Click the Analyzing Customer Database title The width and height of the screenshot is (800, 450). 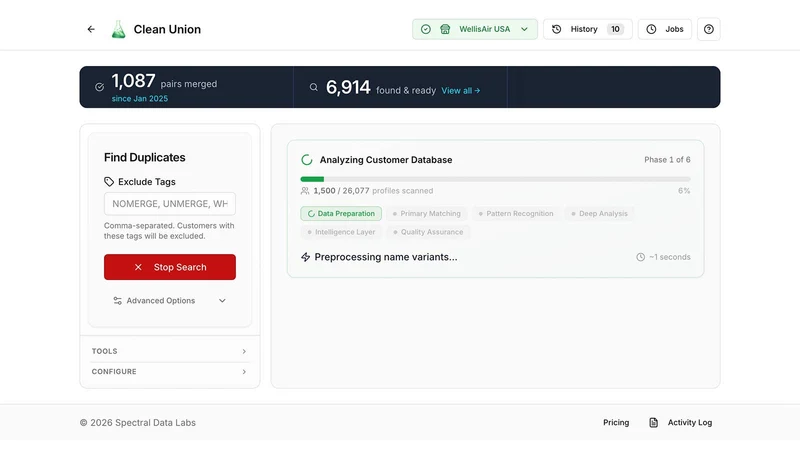click(x=386, y=160)
